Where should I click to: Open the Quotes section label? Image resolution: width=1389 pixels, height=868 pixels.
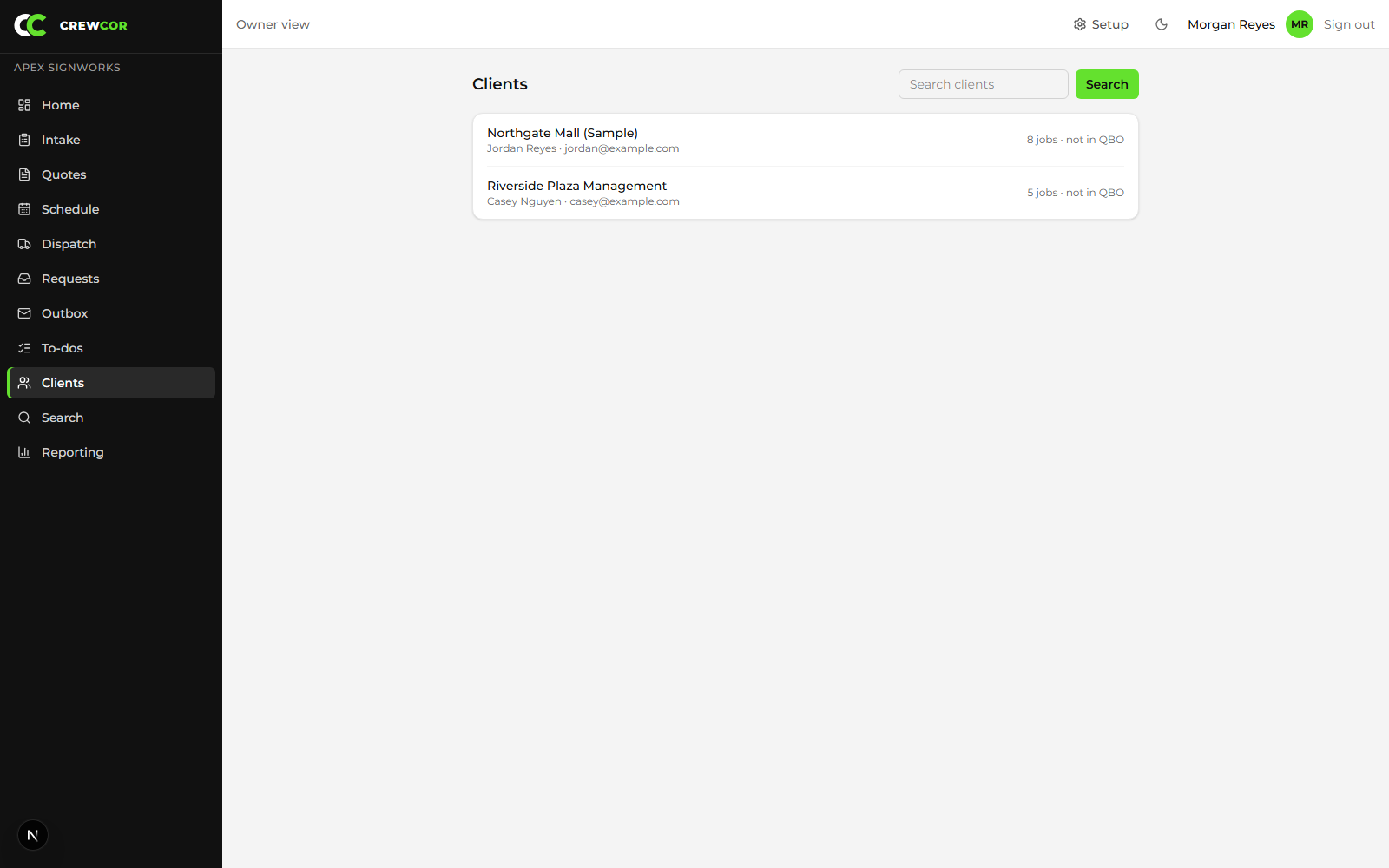64,174
